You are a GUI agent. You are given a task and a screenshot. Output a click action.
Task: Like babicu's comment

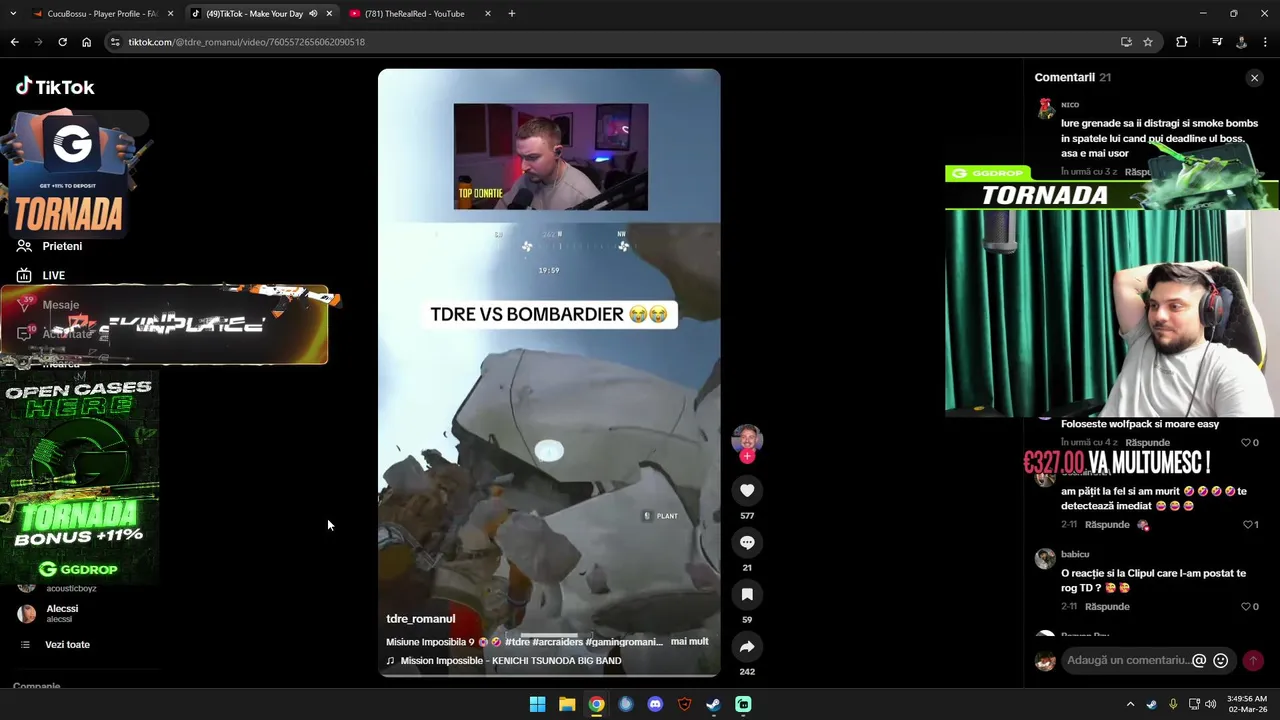point(1247,607)
